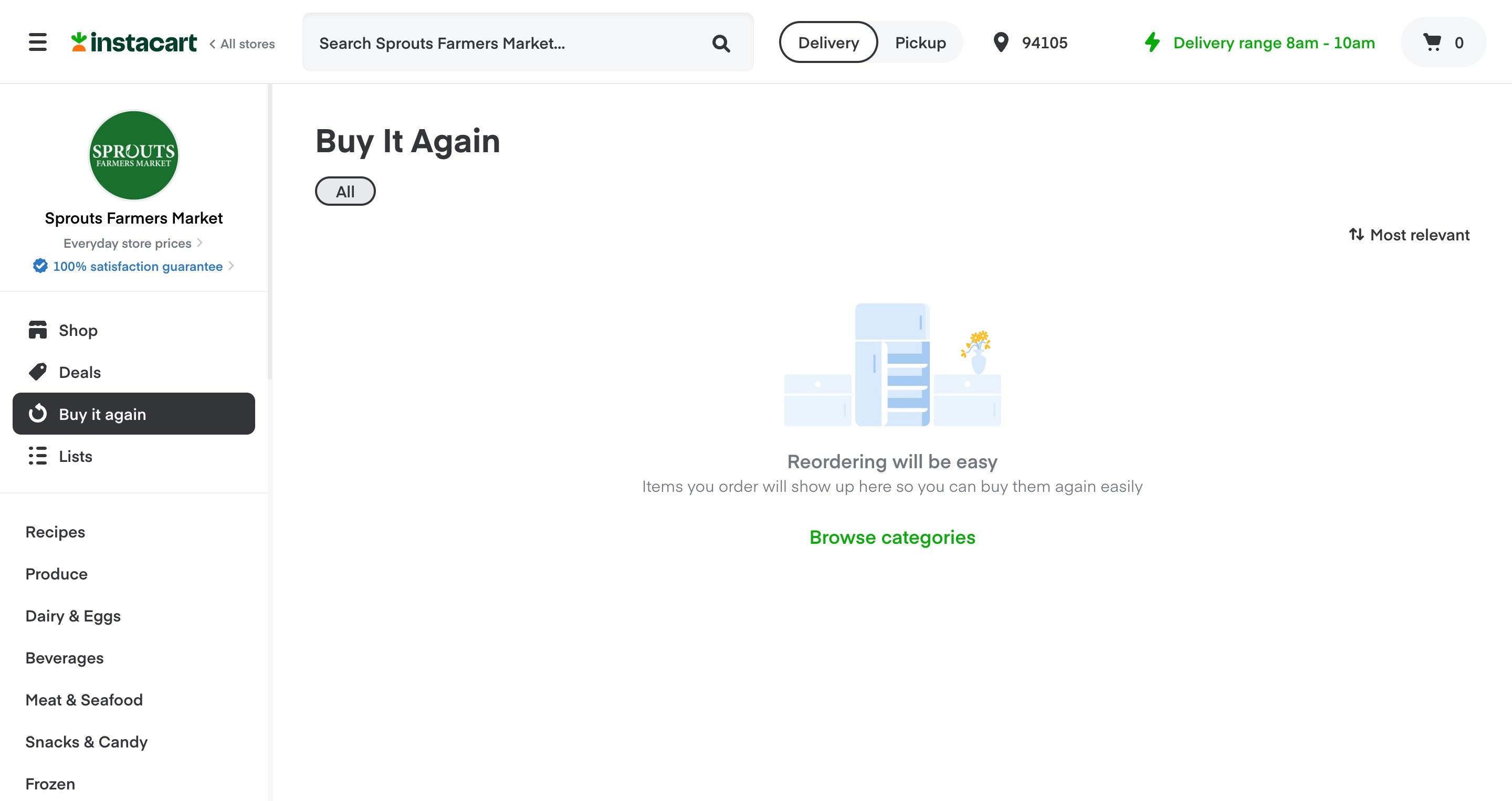Viewport: 1512px width, 801px height.
Task: Click the blue satisfaction guarantee badge
Action: tap(40, 266)
